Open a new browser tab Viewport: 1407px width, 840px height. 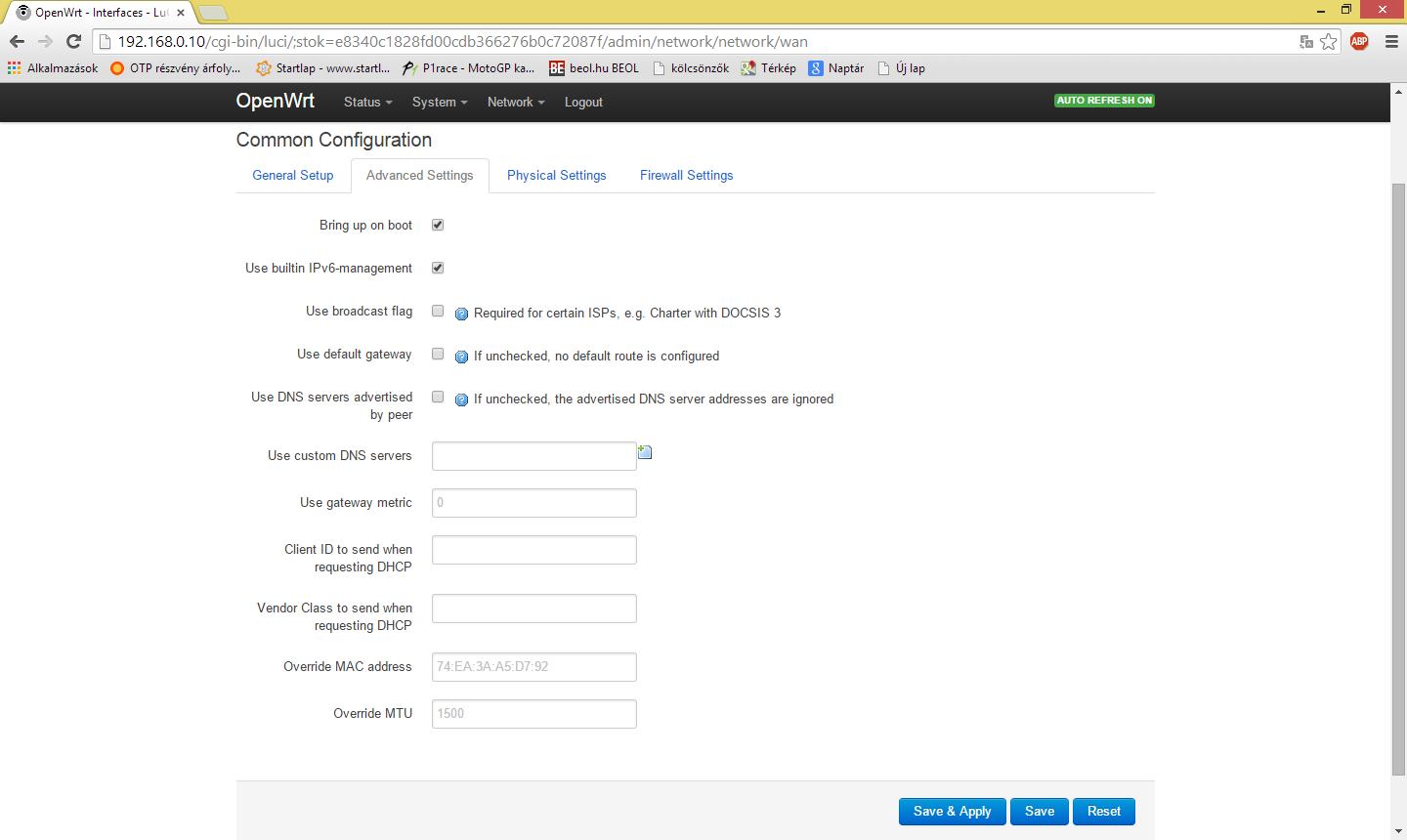[212, 13]
